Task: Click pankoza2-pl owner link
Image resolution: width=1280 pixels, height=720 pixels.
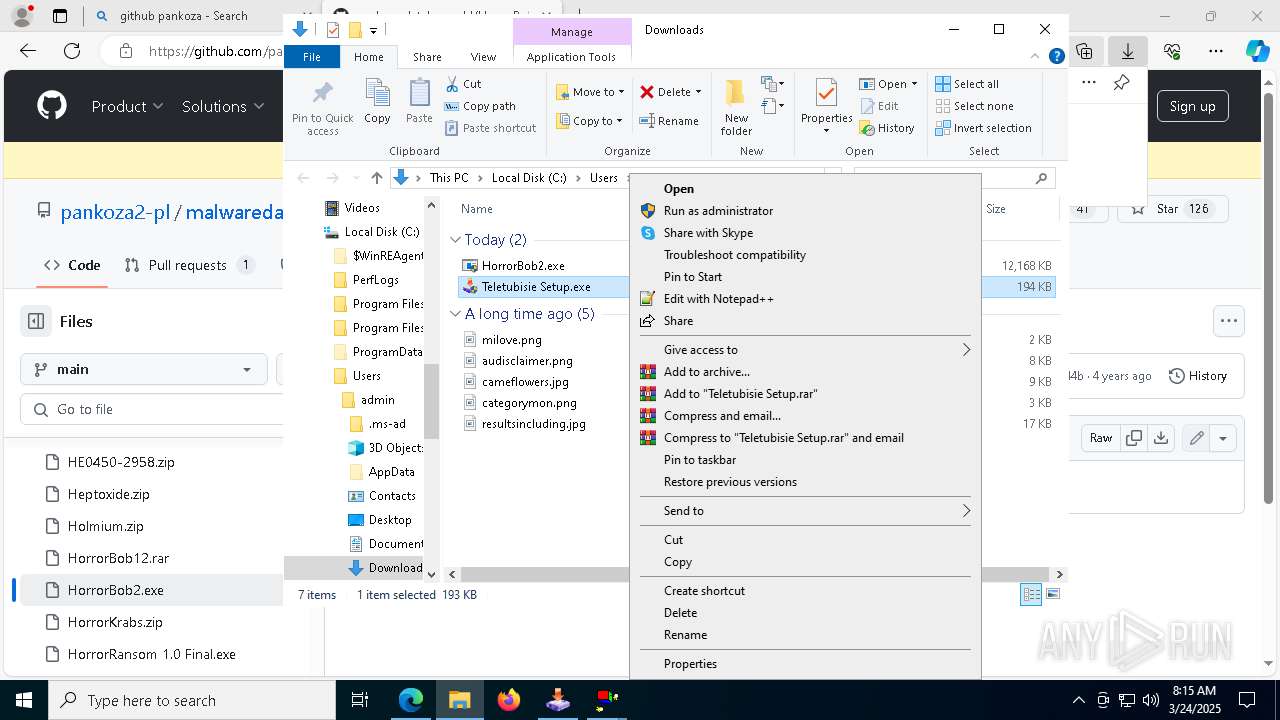Action: coord(115,212)
